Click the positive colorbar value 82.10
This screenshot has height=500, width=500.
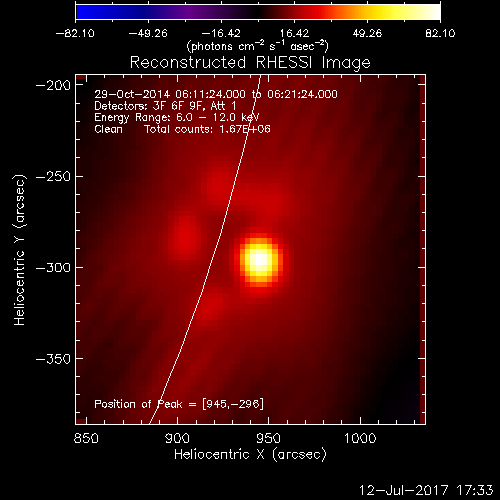point(440,33)
